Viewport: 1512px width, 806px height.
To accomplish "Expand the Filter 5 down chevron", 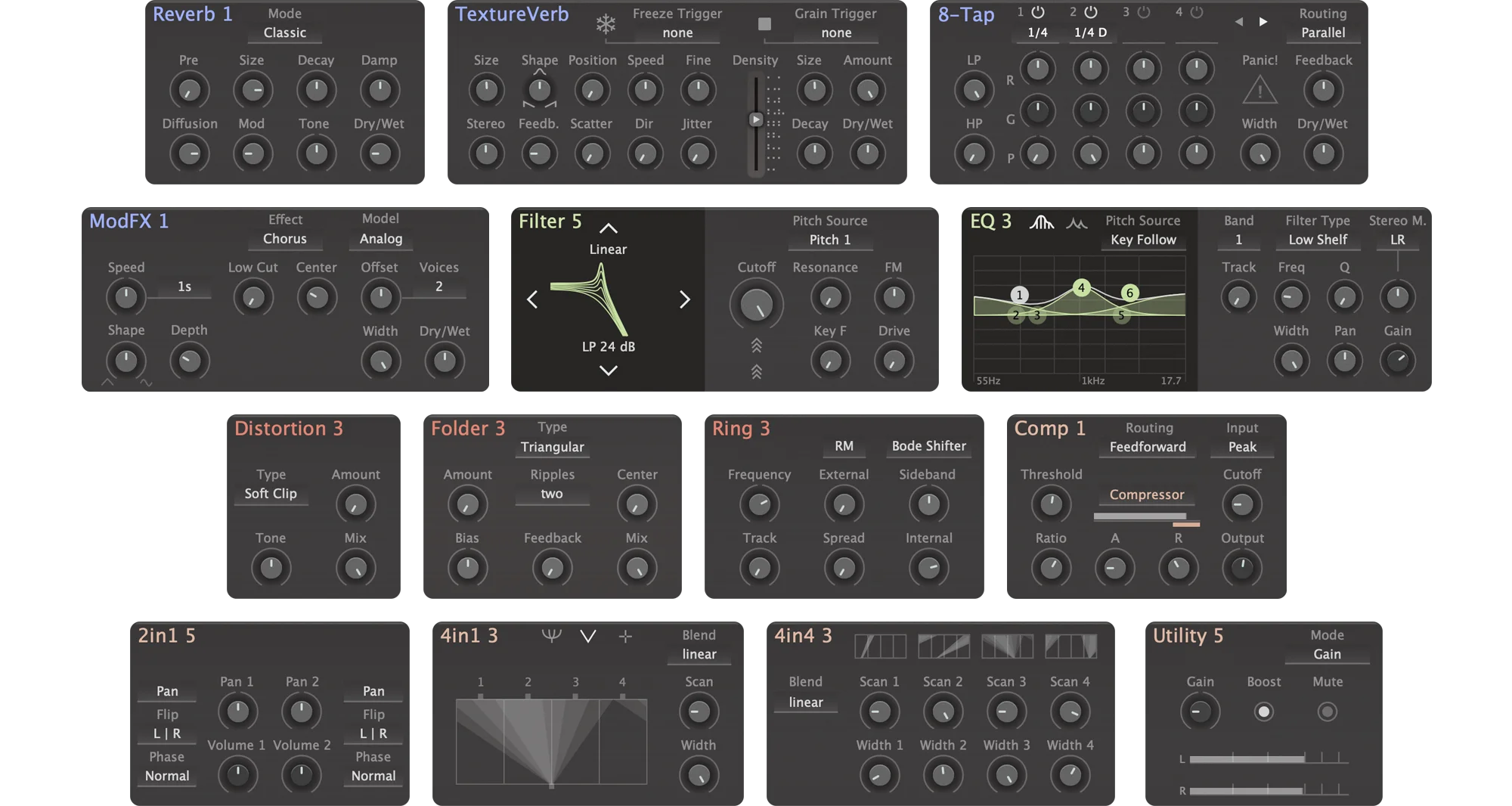I will (608, 370).
